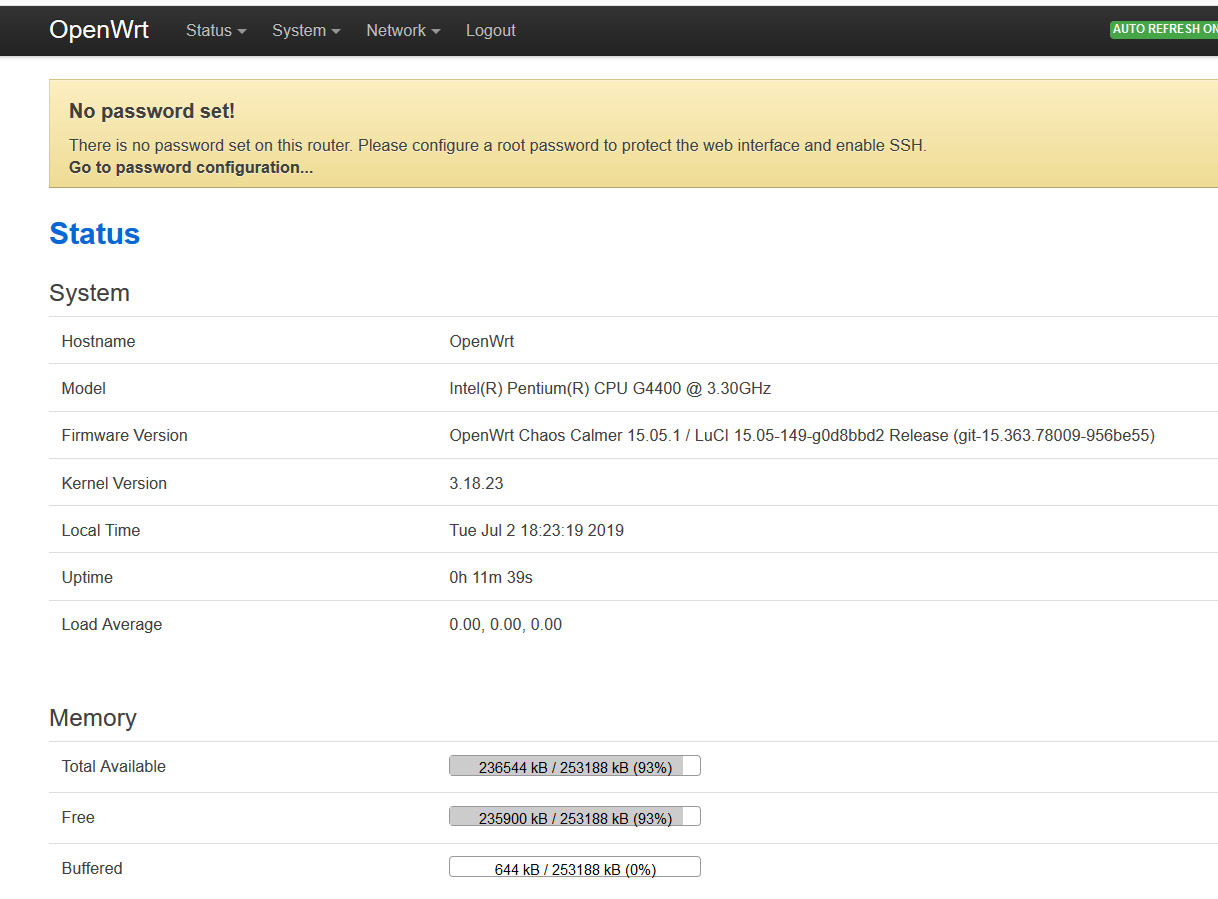Click the Local Time row label

tap(101, 530)
